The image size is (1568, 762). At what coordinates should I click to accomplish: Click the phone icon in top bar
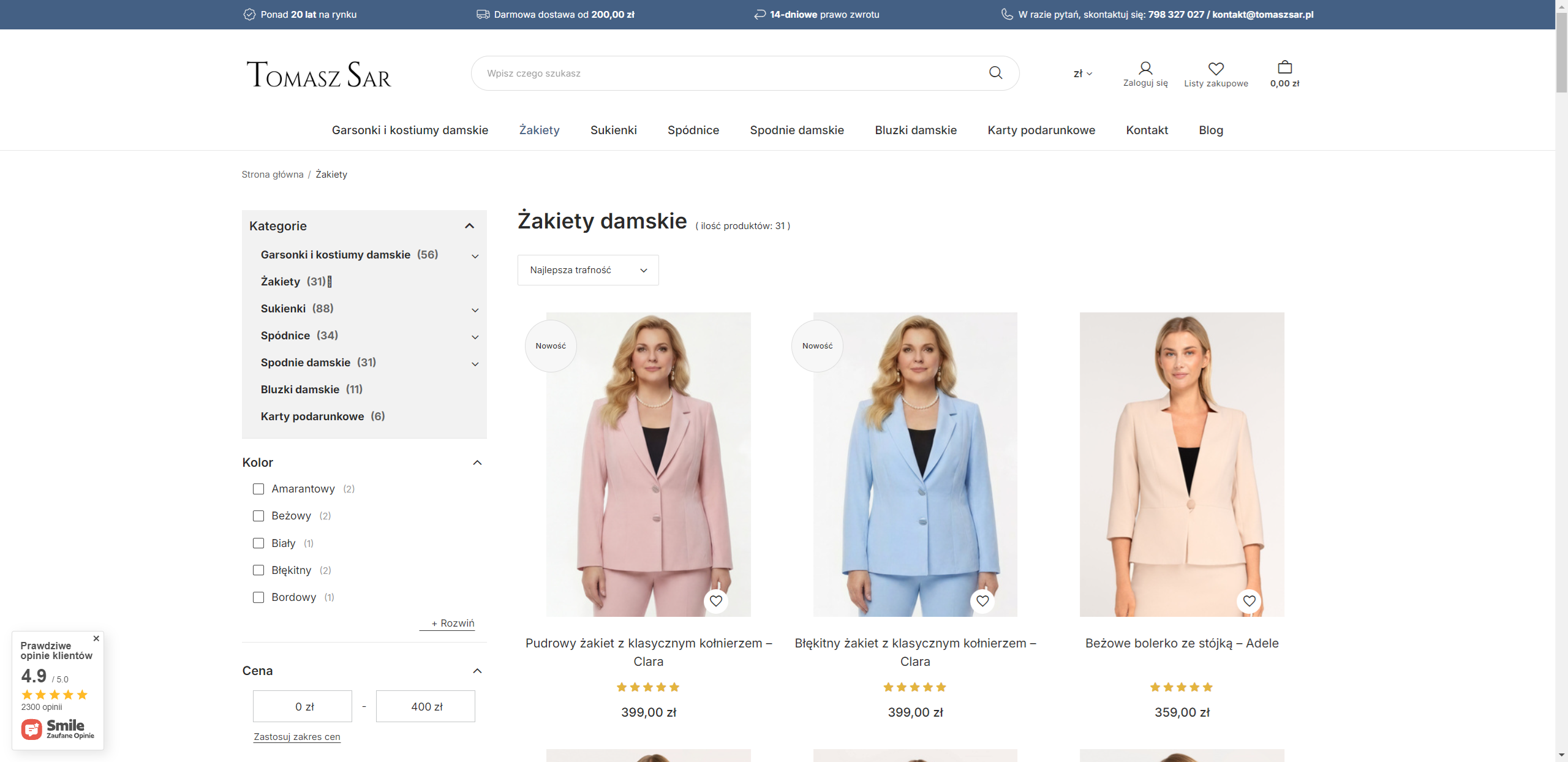tap(1006, 14)
